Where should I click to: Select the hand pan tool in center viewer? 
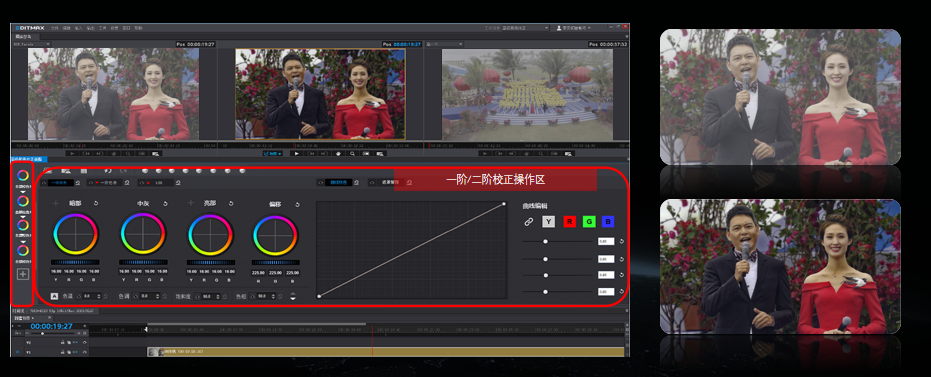pyautogui.click(x=339, y=153)
